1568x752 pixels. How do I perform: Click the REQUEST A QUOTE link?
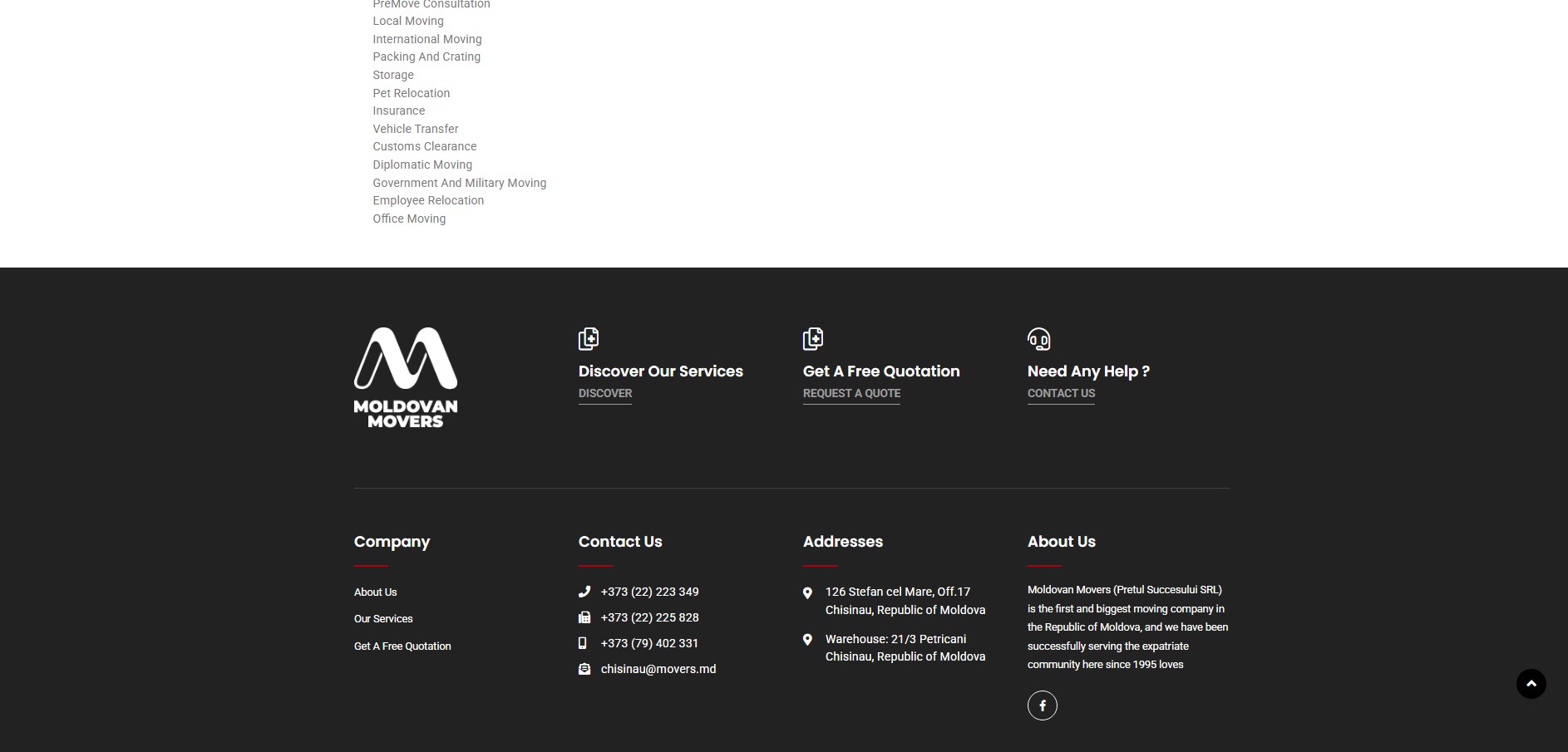tap(851, 394)
